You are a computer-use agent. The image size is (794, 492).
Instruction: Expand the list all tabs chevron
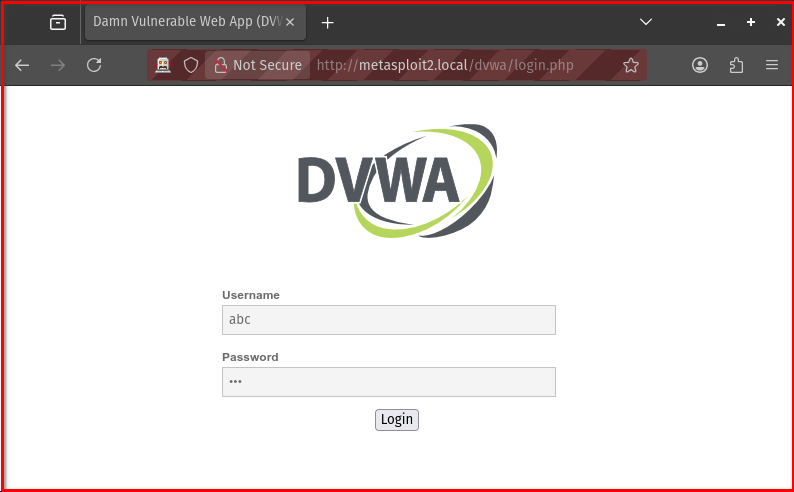pyautogui.click(x=646, y=22)
